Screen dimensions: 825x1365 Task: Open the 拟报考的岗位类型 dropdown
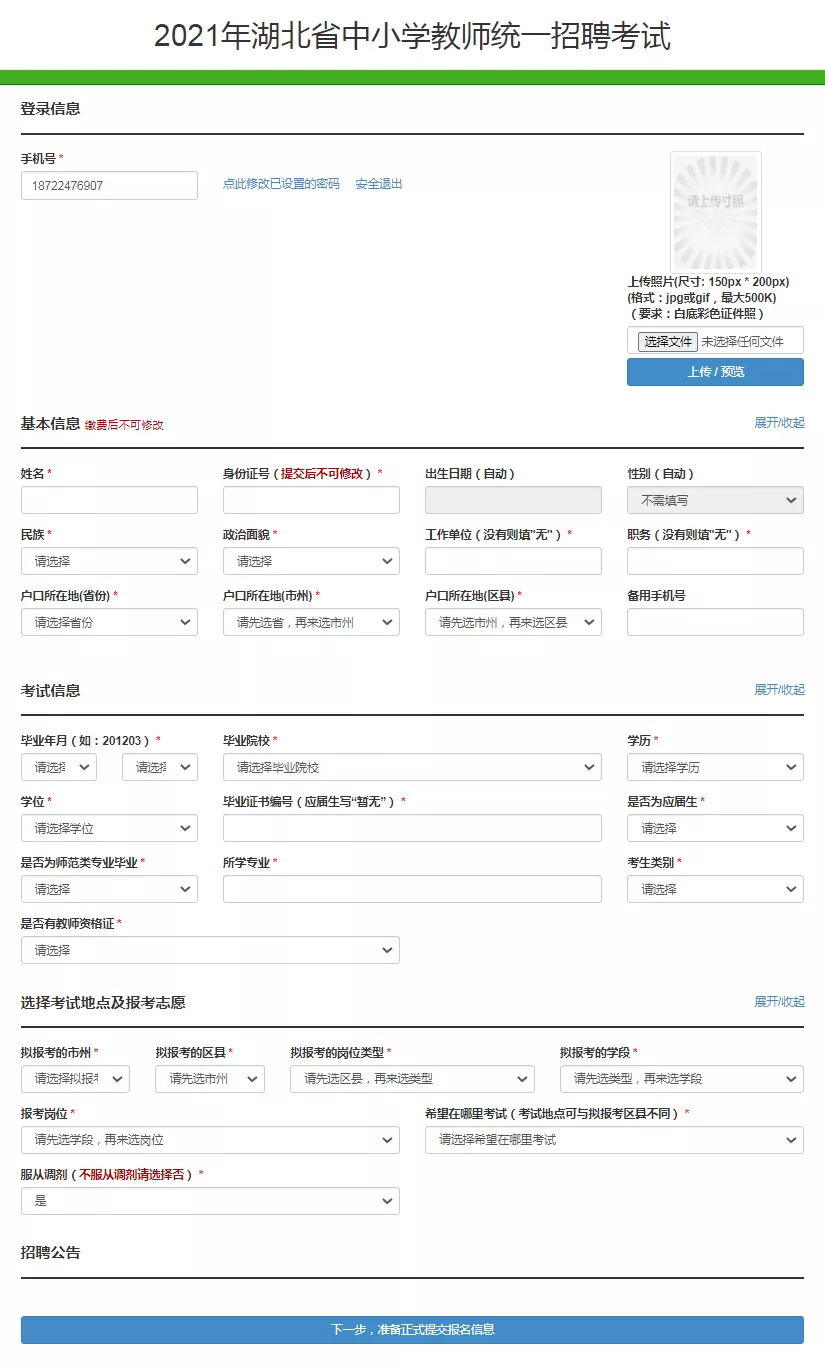412,1079
